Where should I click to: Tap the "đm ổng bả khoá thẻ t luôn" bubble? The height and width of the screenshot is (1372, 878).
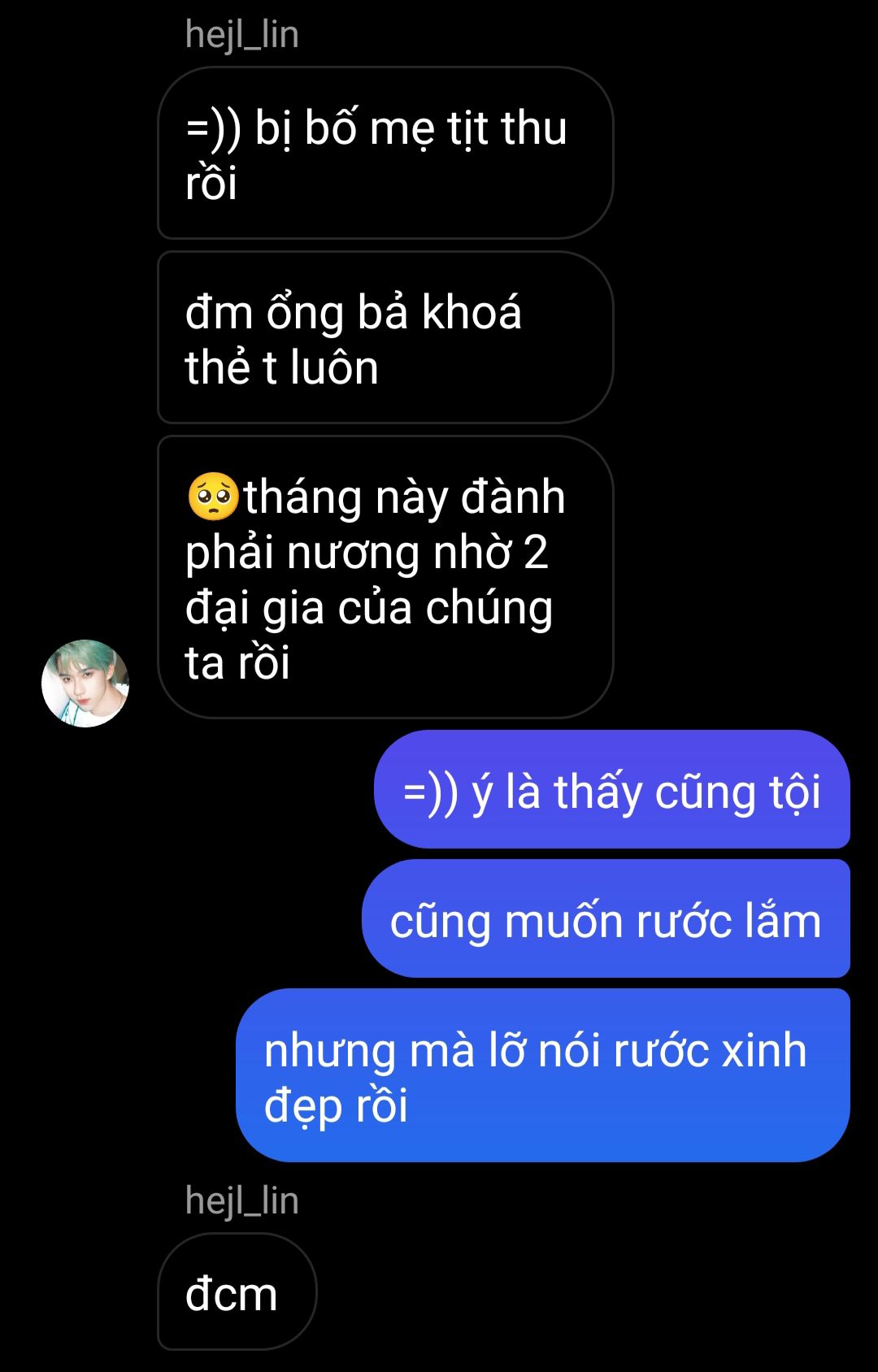385,337
